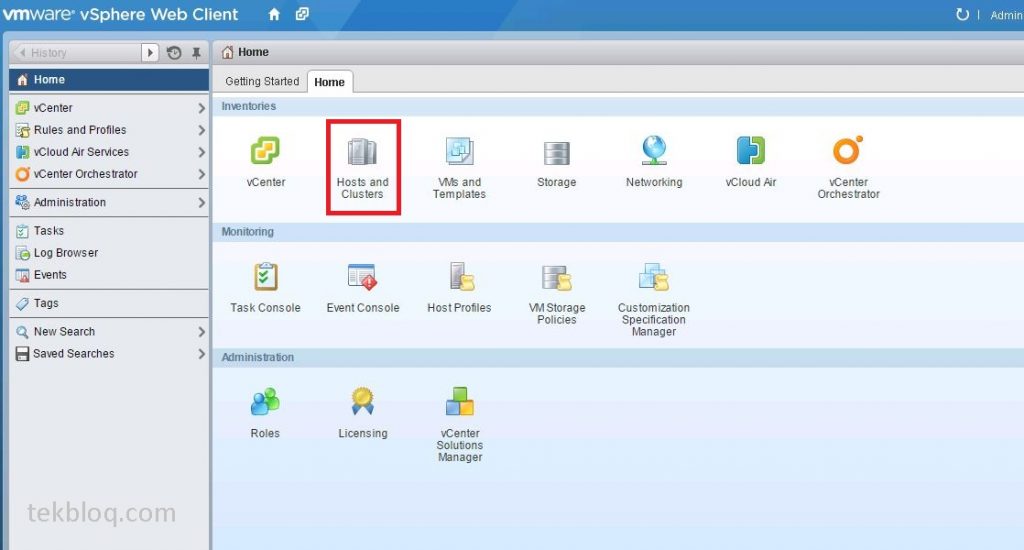The width and height of the screenshot is (1024, 550).
Task: Open the Licensing icon
Action: tap(362, 401)
